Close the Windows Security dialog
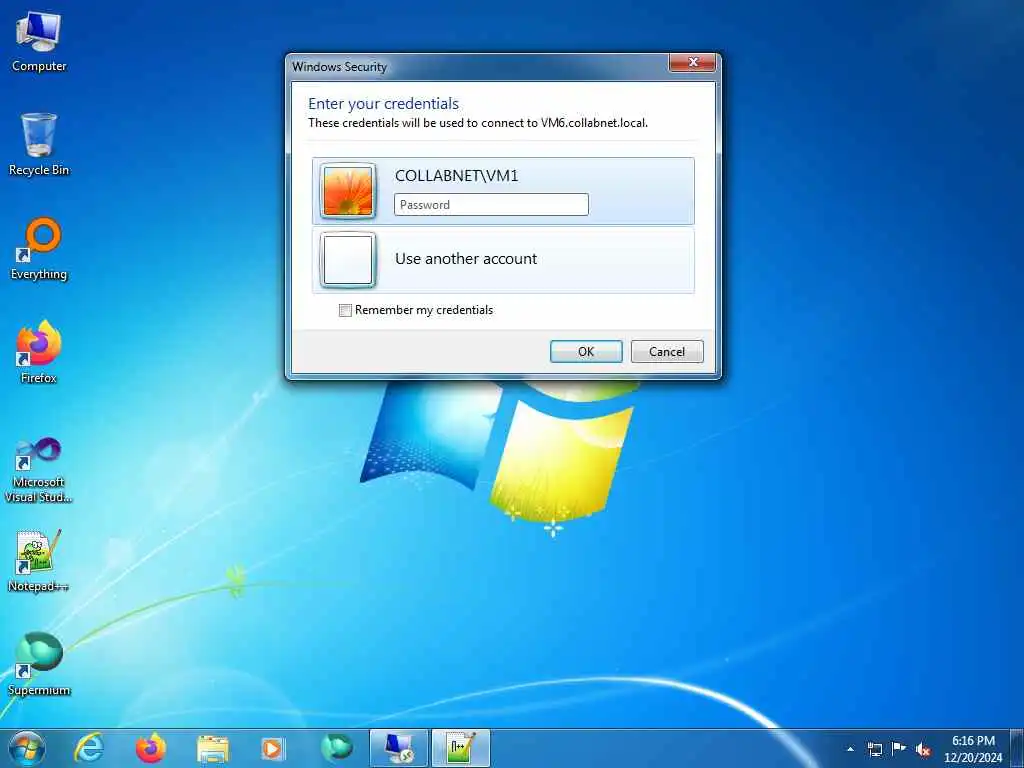Image resolution: width=1024 pixels, height=768 pixels. click(x=692, y=63)
